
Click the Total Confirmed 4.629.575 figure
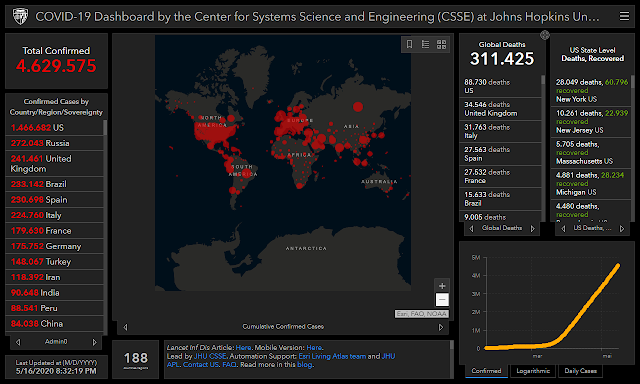[x=56, y=66]
